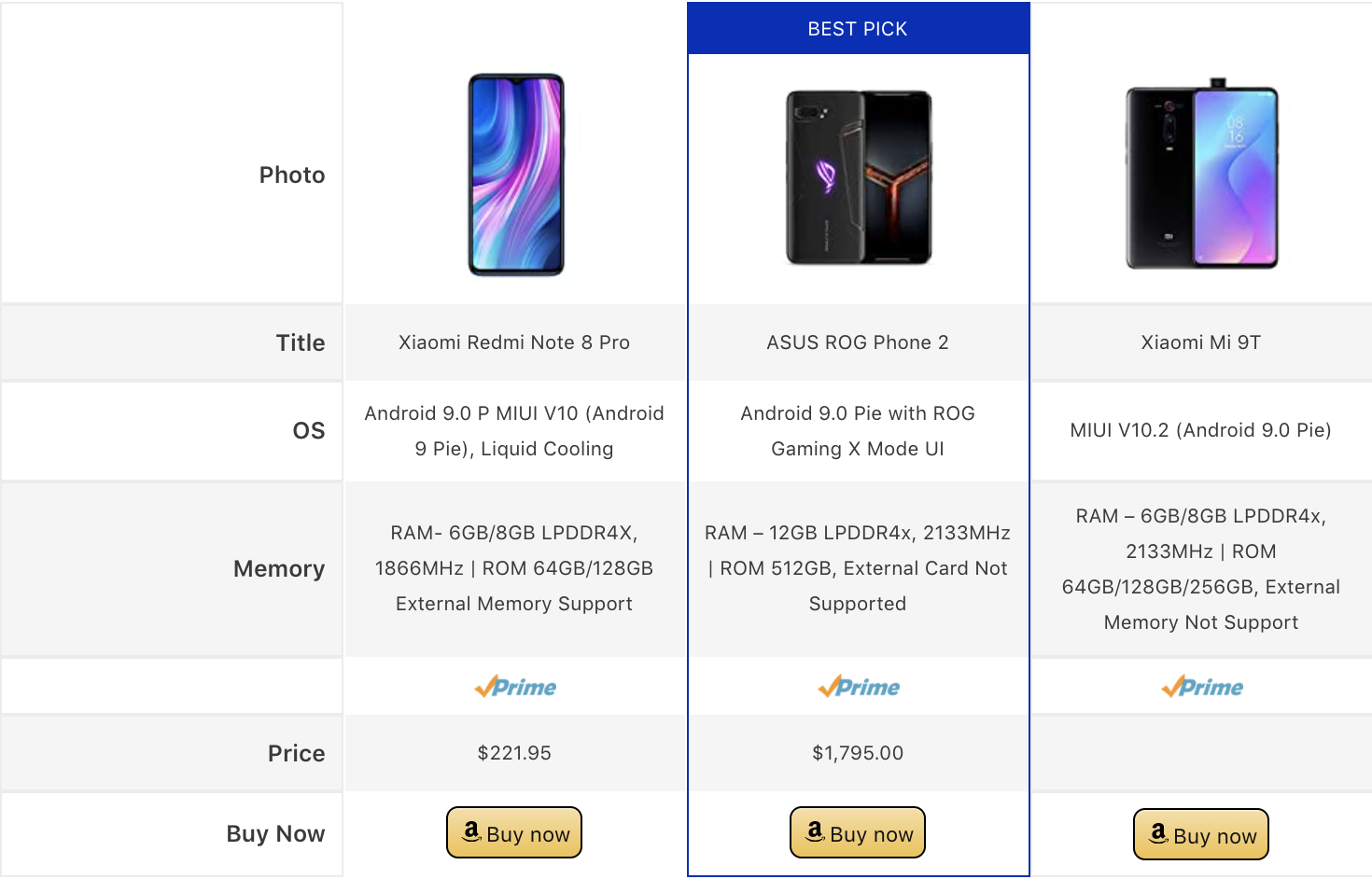Screen dimensions: 1372x879
Task: Click the ASUS ROG Phone 2 OS description
Action: (858, 431)
